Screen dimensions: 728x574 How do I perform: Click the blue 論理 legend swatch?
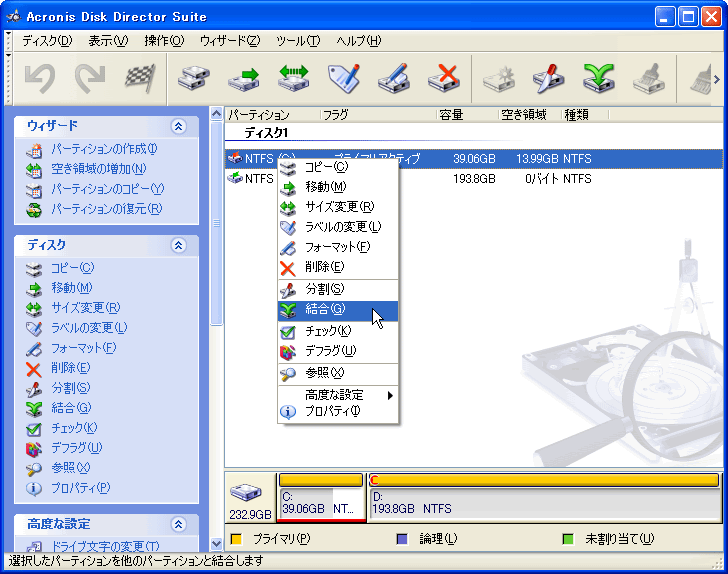coord(402,539)
